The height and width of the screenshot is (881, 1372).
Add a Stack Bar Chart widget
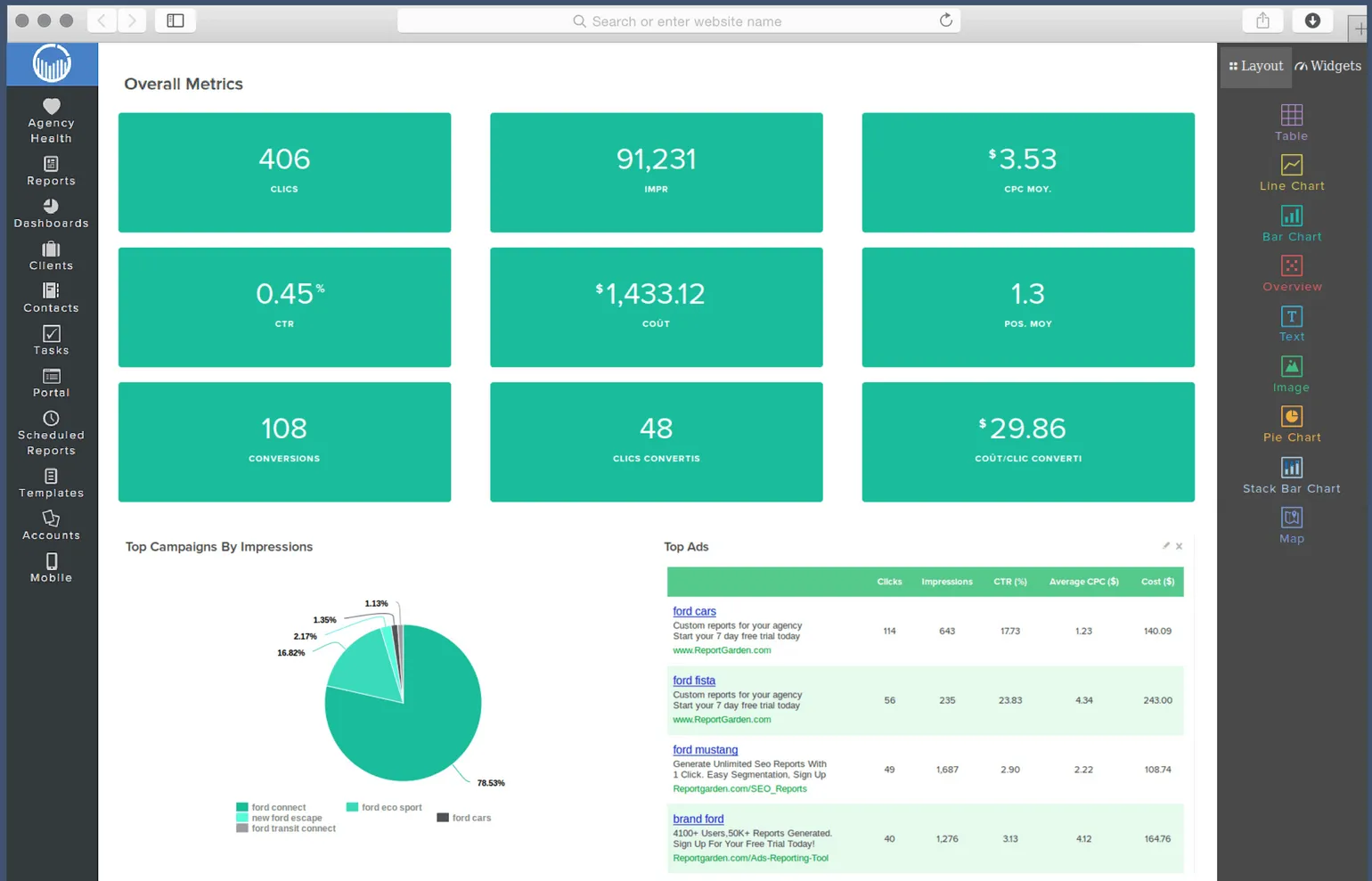point(1291,475)
